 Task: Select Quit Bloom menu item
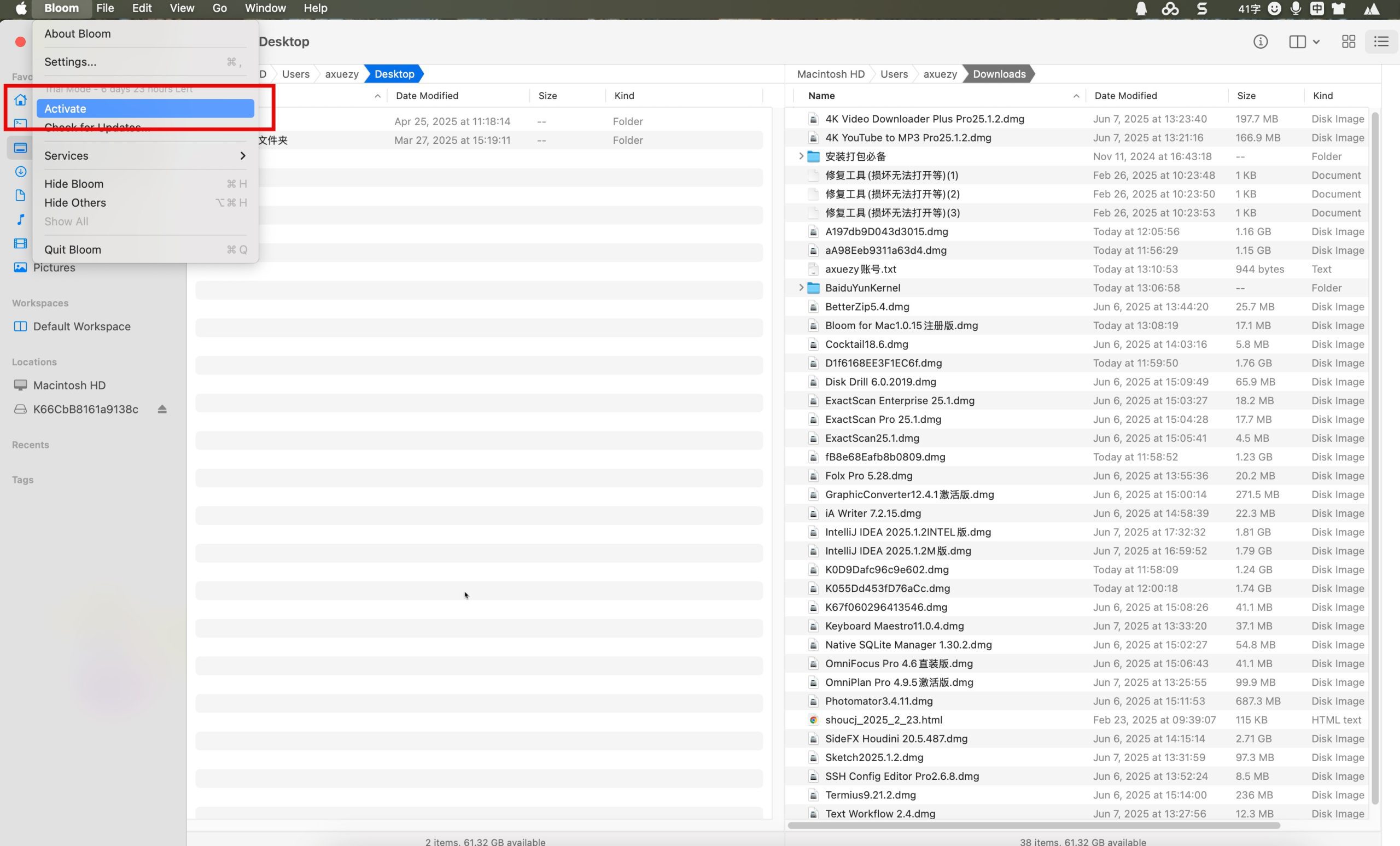73,249
